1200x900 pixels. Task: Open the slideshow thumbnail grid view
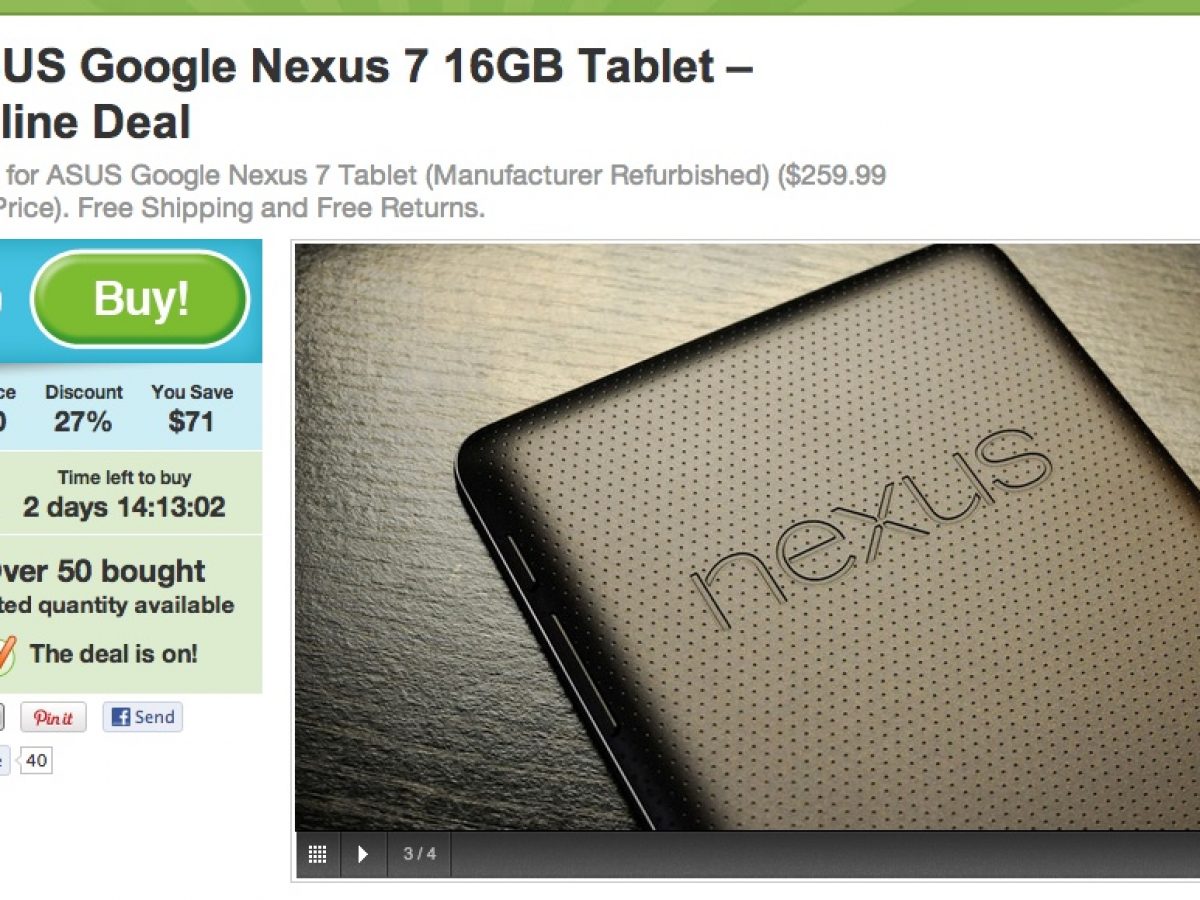coord(317,854)
